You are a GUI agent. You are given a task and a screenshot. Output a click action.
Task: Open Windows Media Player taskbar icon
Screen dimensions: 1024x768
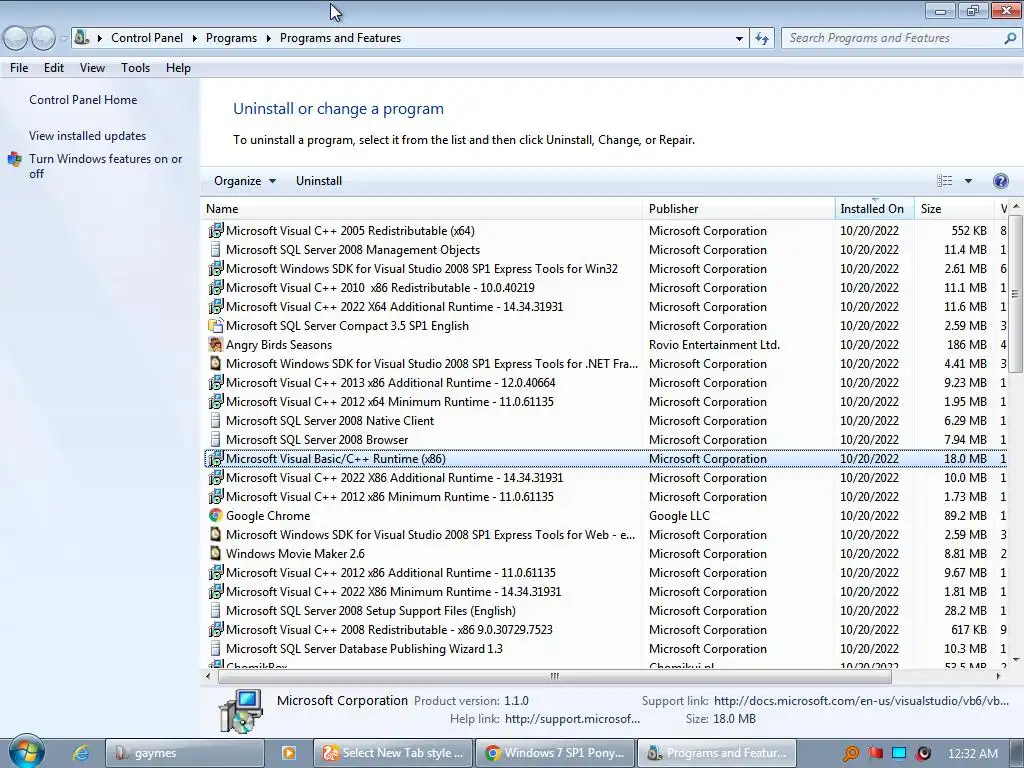coord(289,752)
